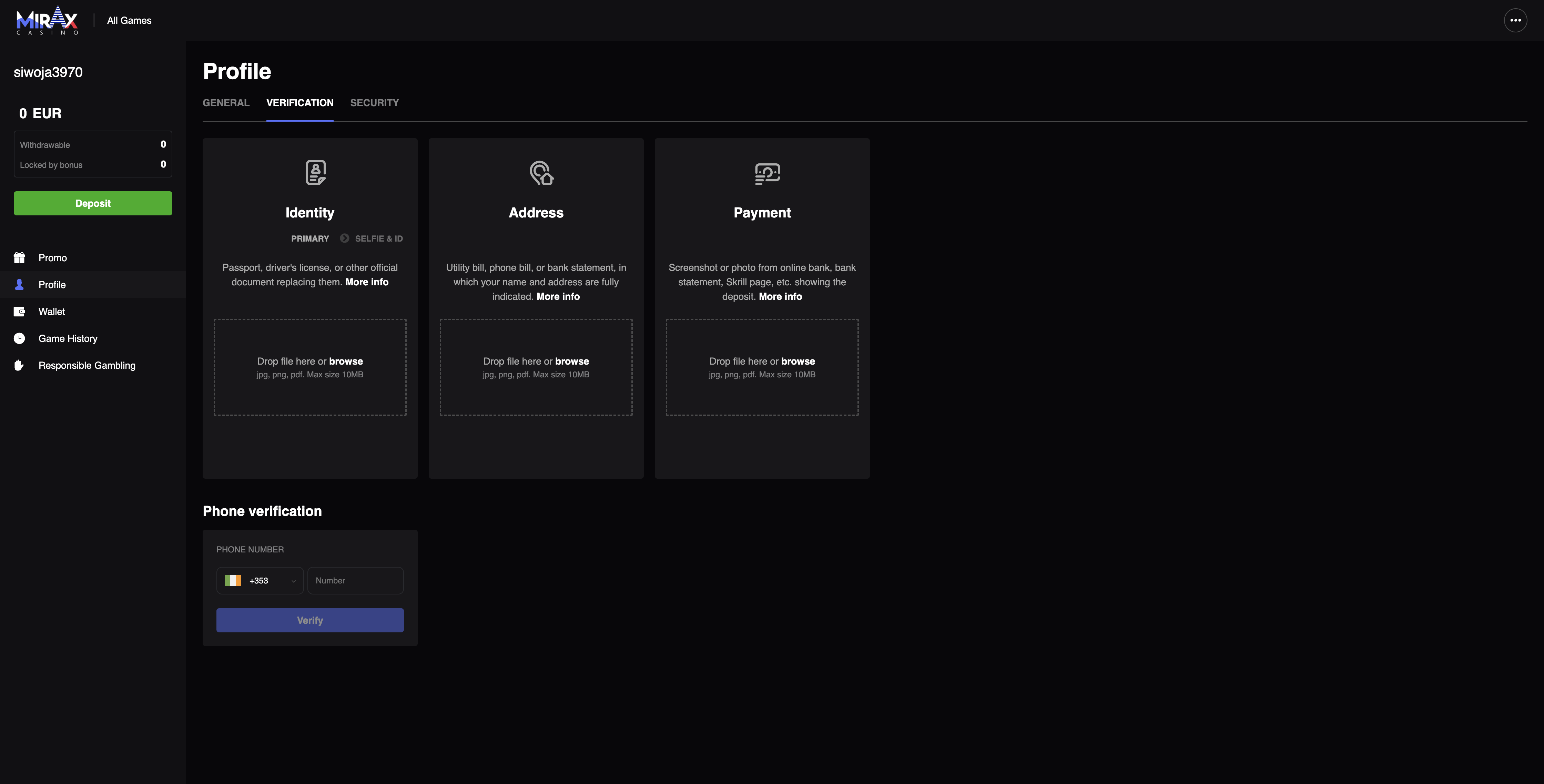Click the Verify phone button

[x=310, y=620]
